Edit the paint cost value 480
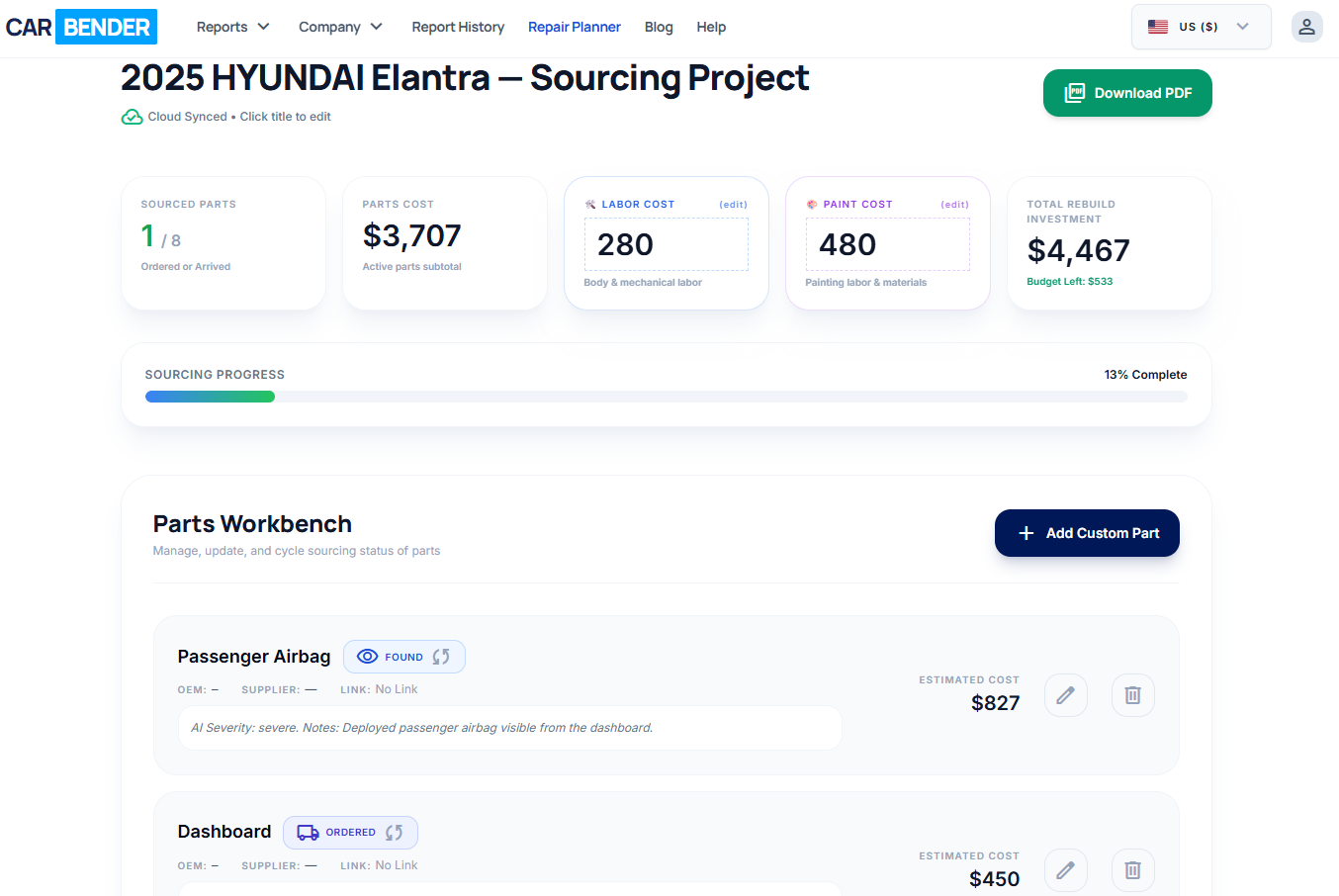 click(x=888, y=244)
